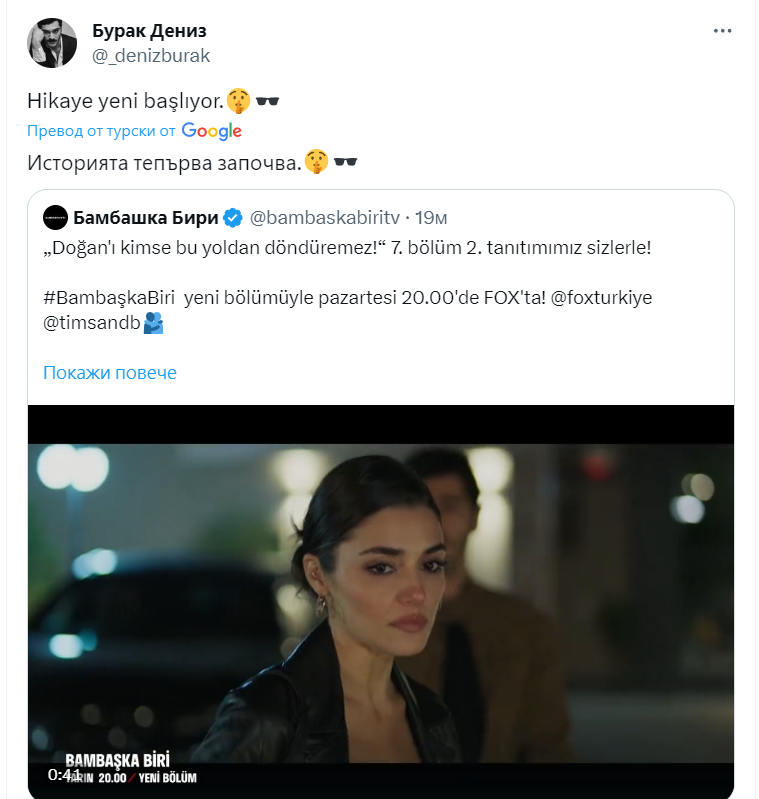Click Бурак Дениз profile avatar

tap(52, 43)
